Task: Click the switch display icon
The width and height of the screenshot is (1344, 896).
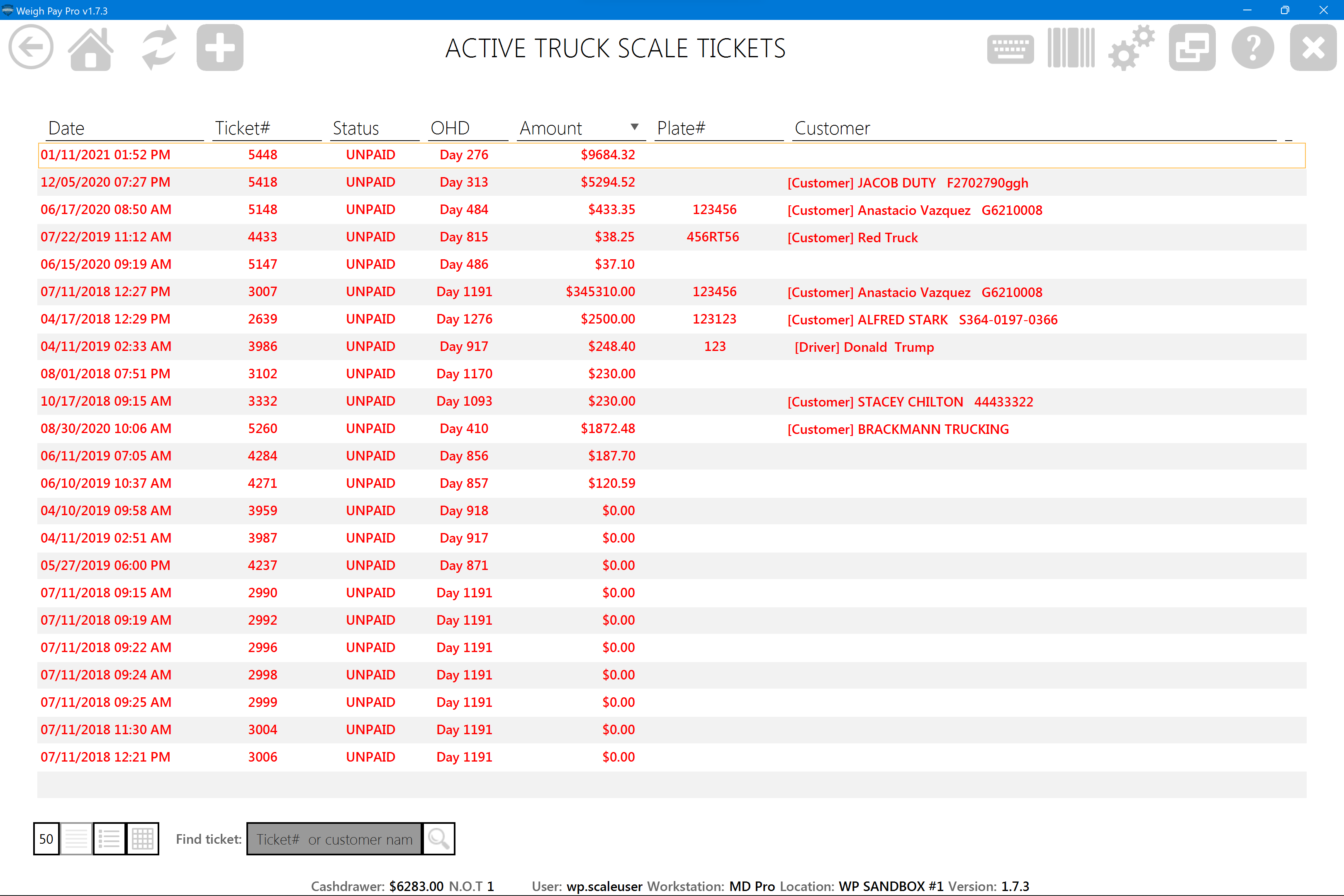Action: click(1191, 48)
